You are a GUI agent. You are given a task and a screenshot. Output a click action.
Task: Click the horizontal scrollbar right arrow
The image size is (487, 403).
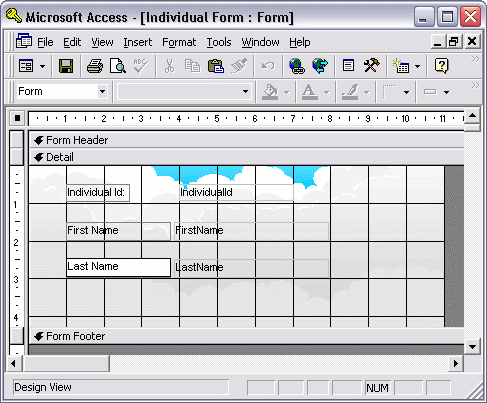tap(455, 363)
